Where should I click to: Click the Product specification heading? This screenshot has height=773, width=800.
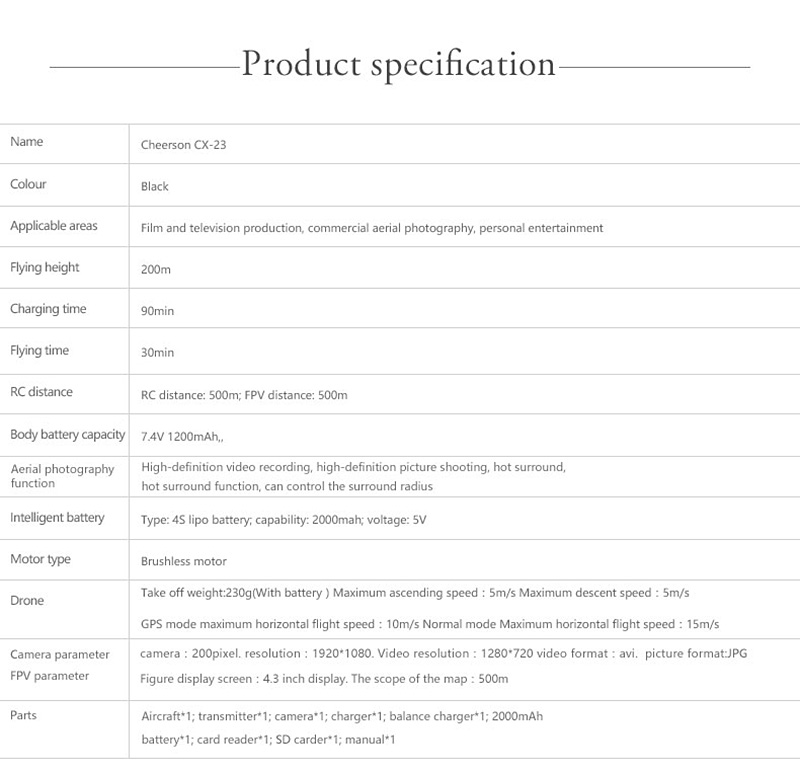399,65
